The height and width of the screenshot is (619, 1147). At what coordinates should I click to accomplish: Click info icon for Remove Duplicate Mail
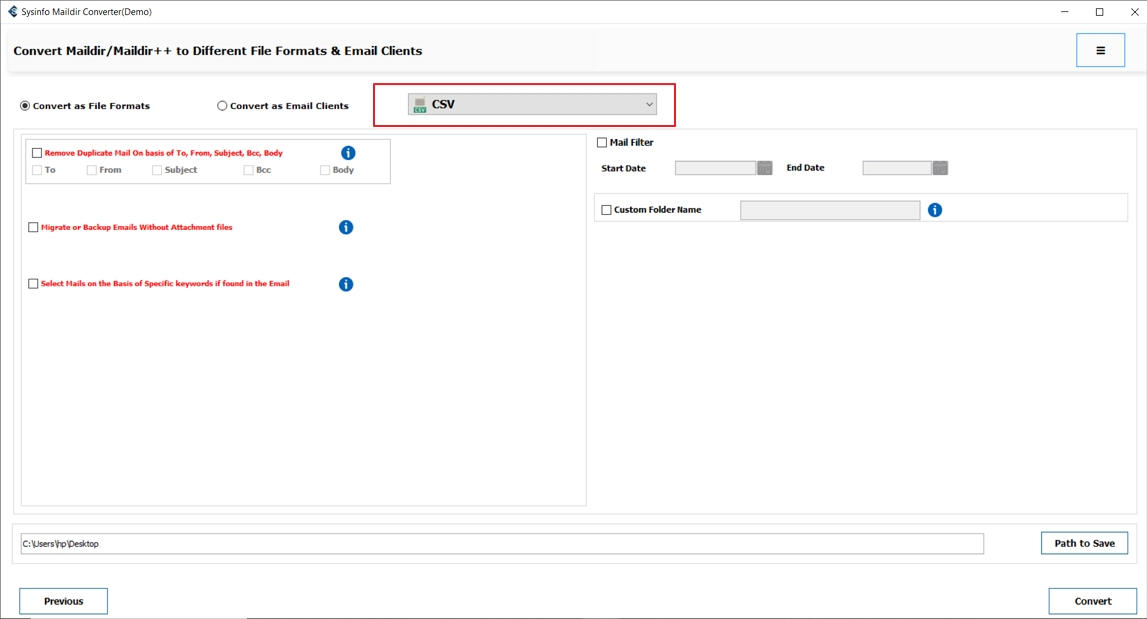click(x=348, y=153)
